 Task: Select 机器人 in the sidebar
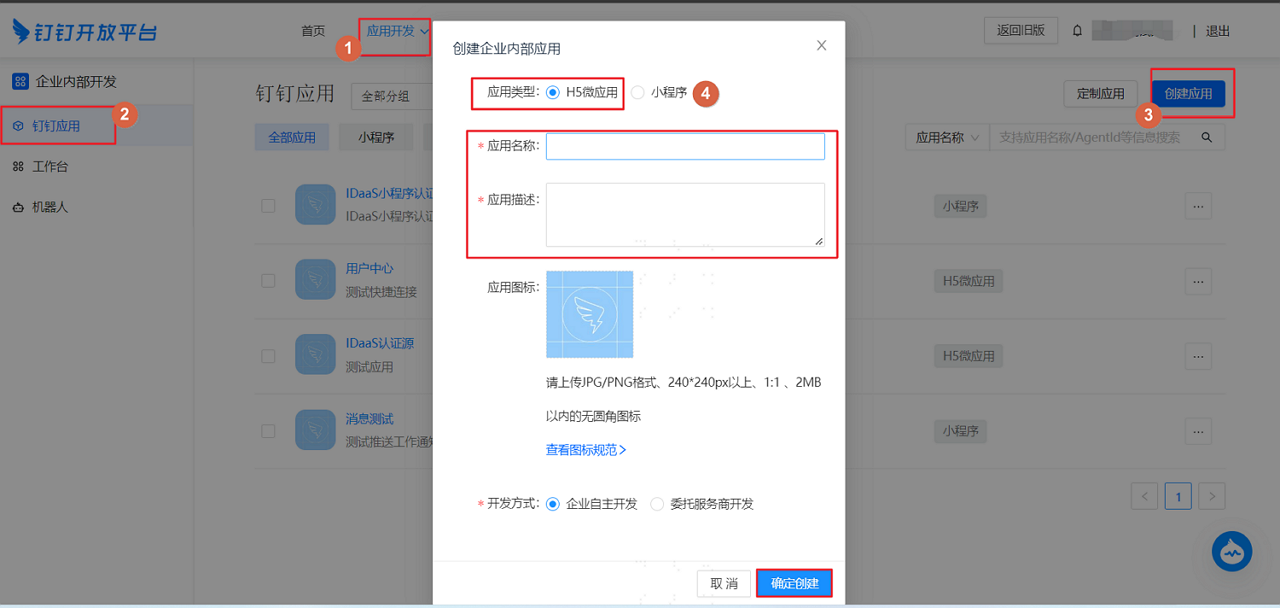coord(96,207)
